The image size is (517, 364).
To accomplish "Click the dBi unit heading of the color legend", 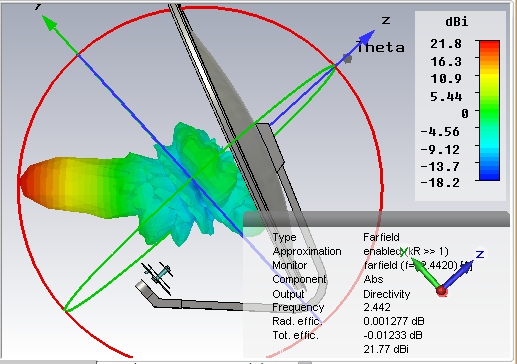I will pos(456,22).
